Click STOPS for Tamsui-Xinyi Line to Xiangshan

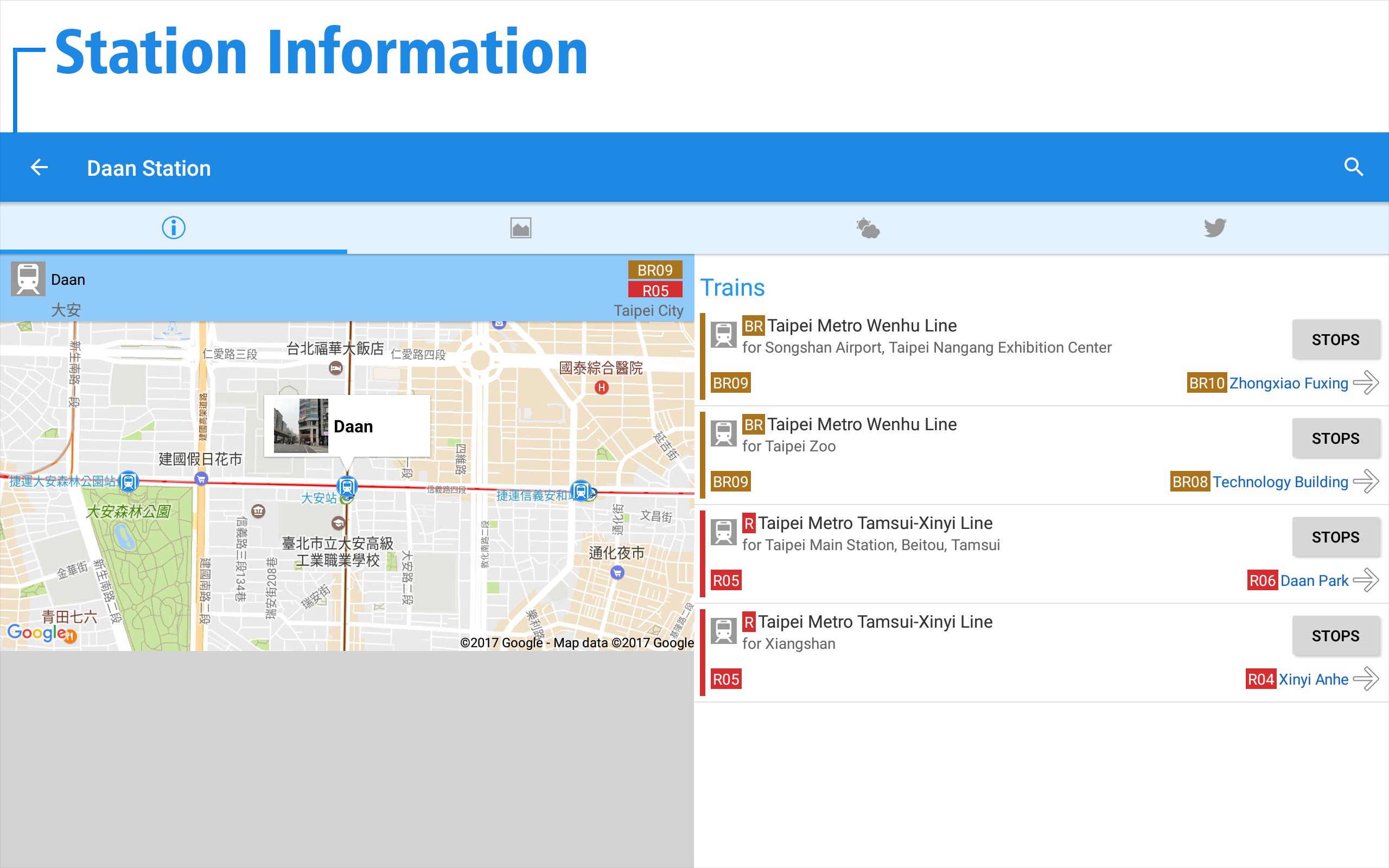point(1336,635)
